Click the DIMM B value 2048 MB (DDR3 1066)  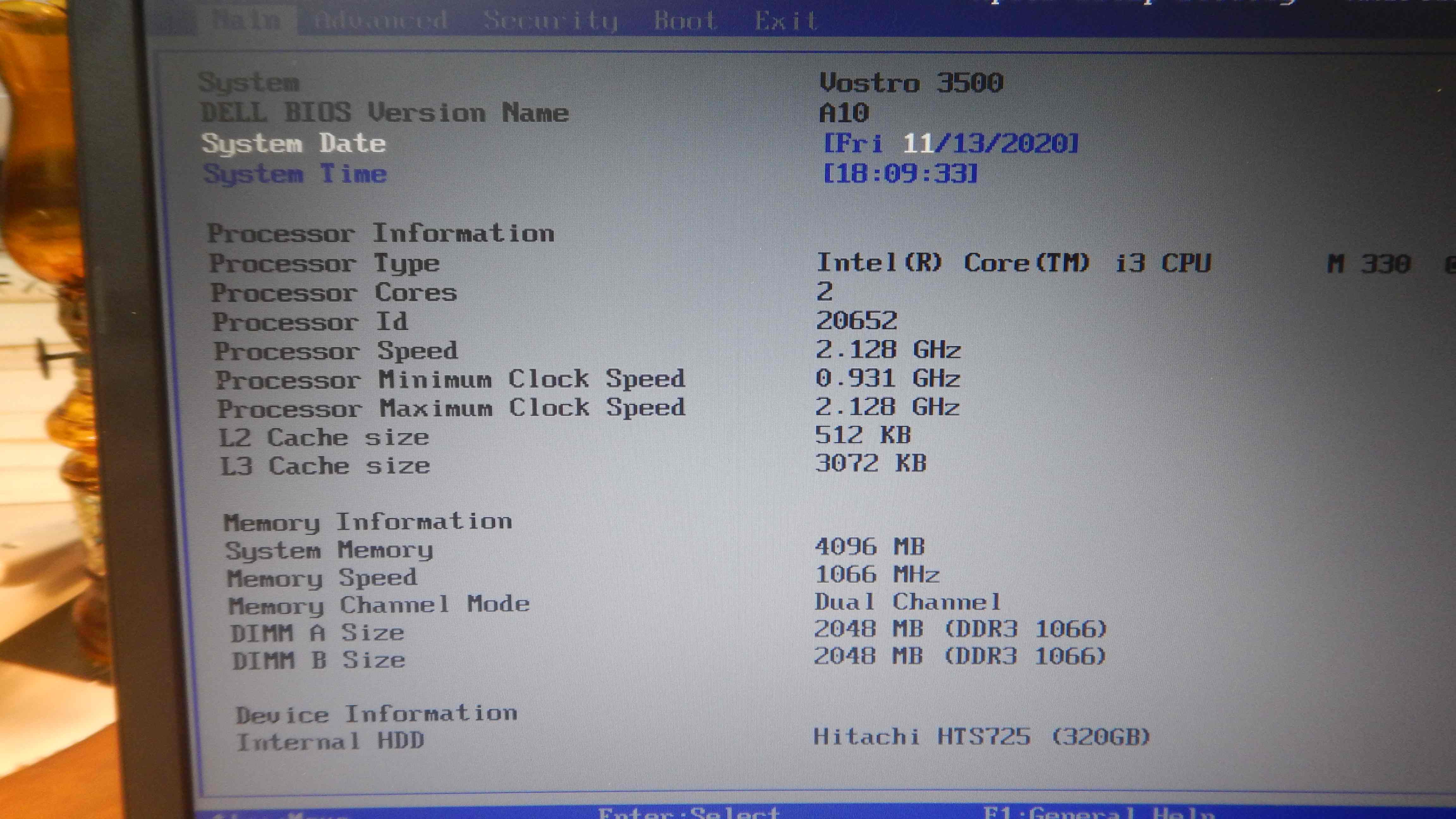(960, 656)
